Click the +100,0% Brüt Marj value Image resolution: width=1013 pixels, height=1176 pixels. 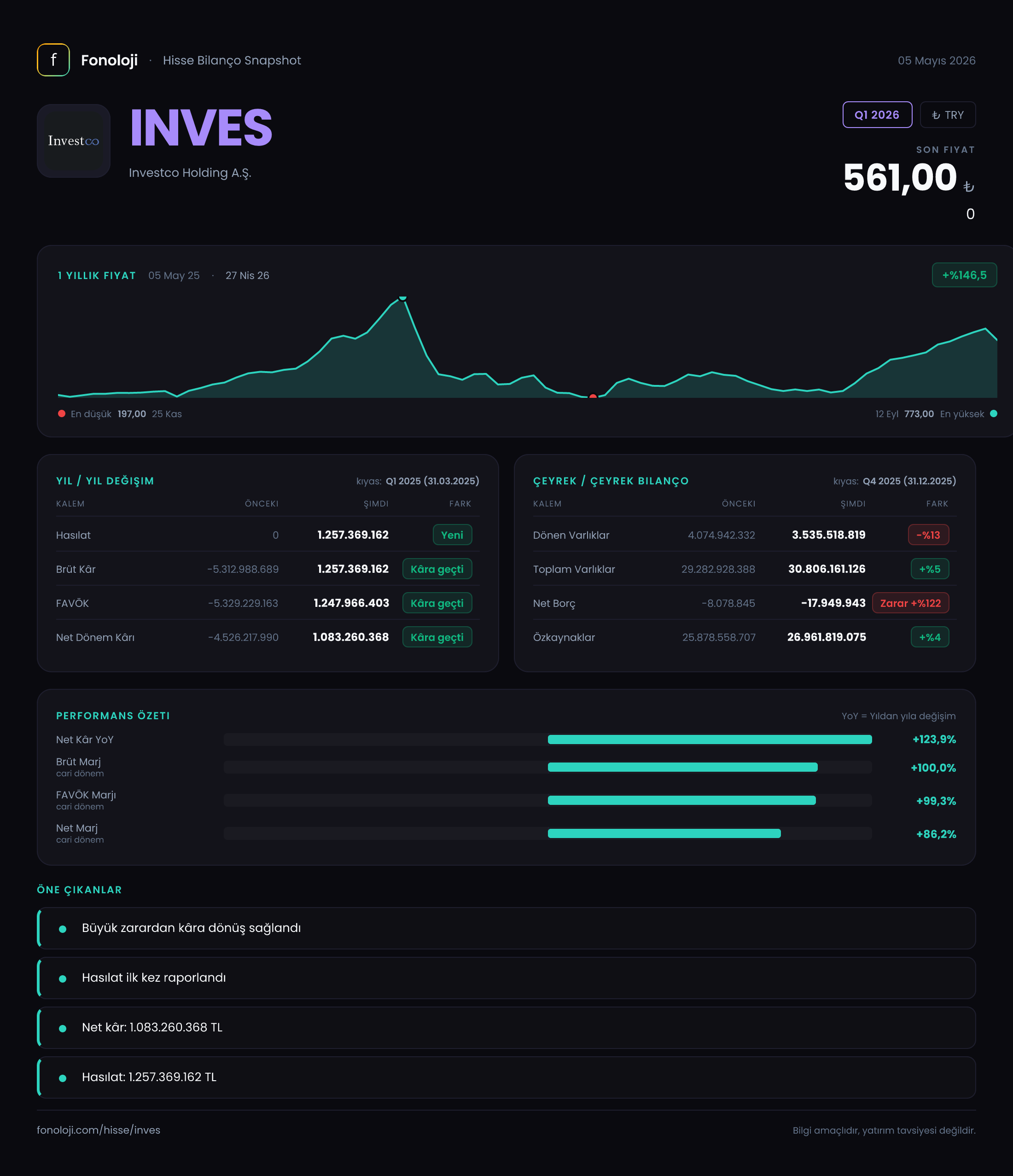932,768
